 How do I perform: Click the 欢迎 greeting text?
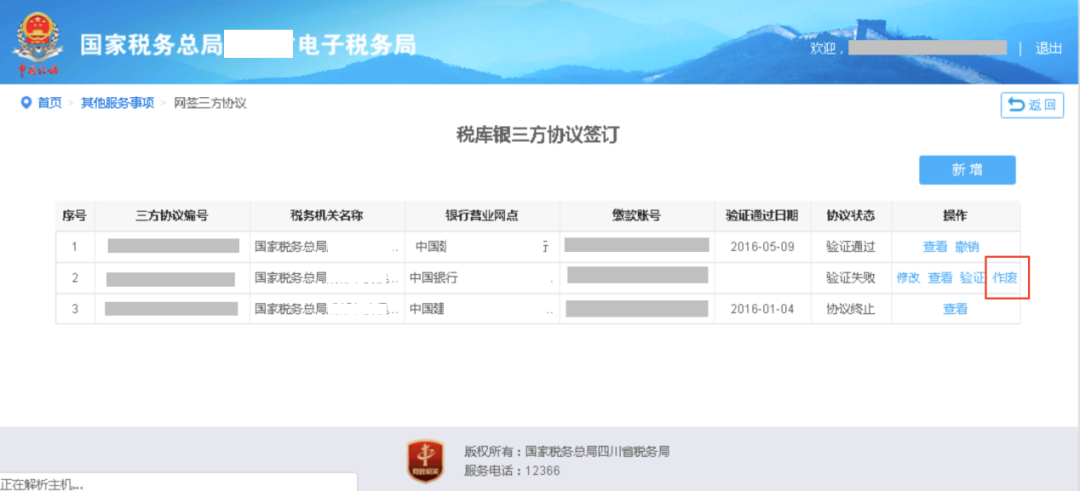(825, 48)
